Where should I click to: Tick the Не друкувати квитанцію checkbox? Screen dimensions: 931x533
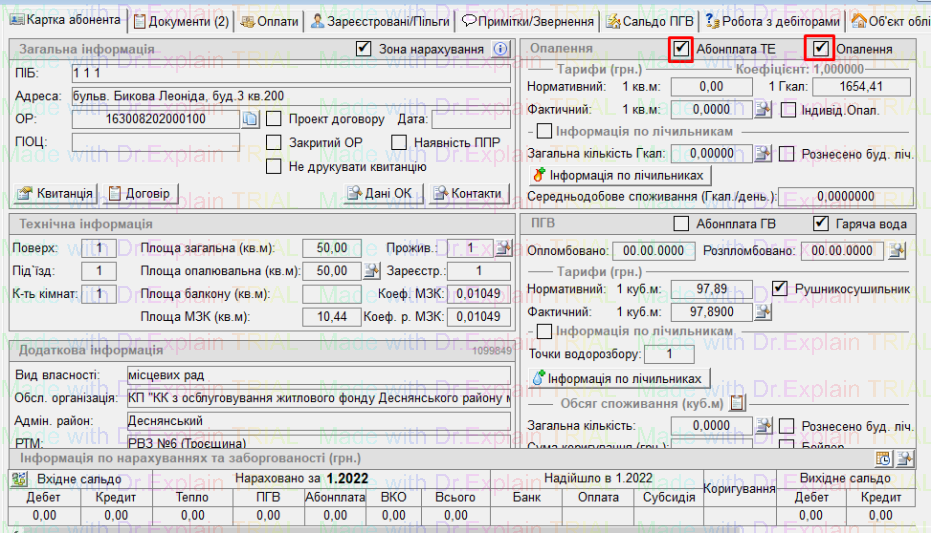click(x=274, y=165)
